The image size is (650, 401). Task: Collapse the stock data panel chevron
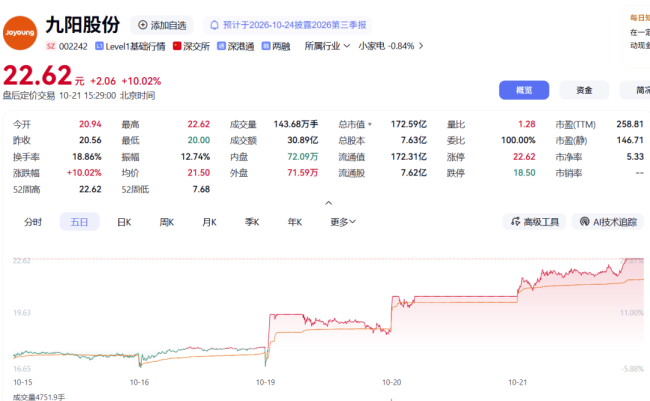[x=328, y=203]
